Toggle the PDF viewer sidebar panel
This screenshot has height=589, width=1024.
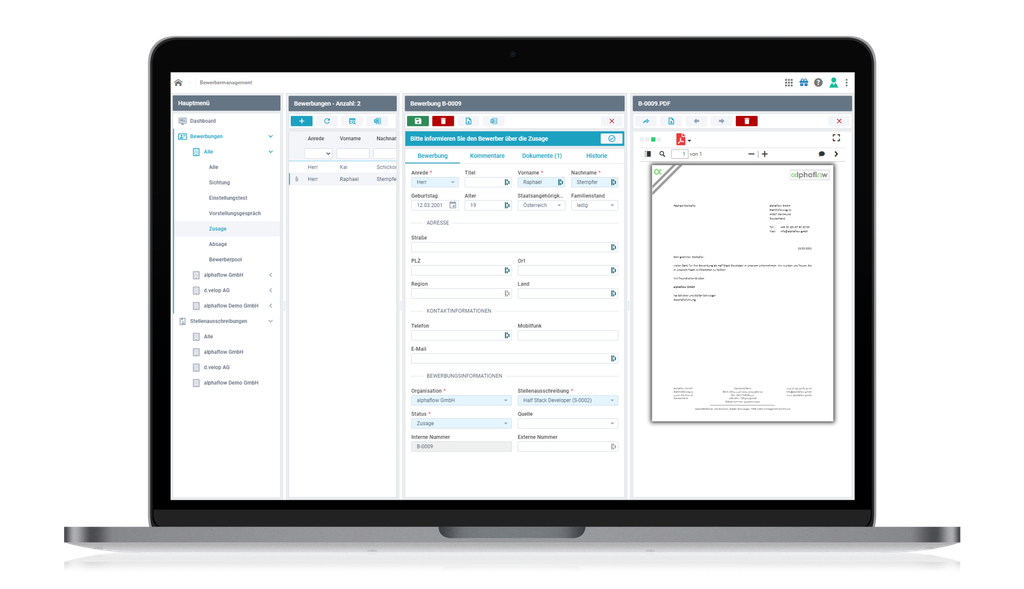[x=648, y=154]
